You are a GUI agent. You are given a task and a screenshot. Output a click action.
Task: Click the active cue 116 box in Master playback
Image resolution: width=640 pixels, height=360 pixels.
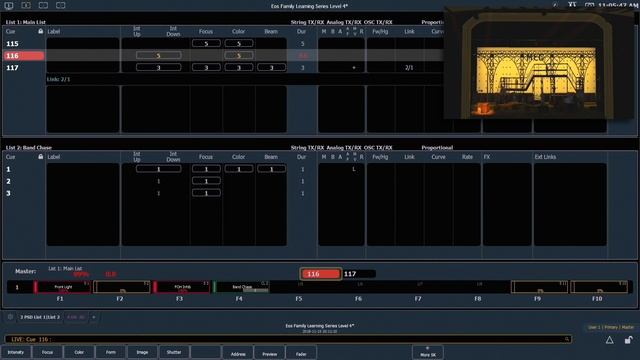click(x=321, y=274)
